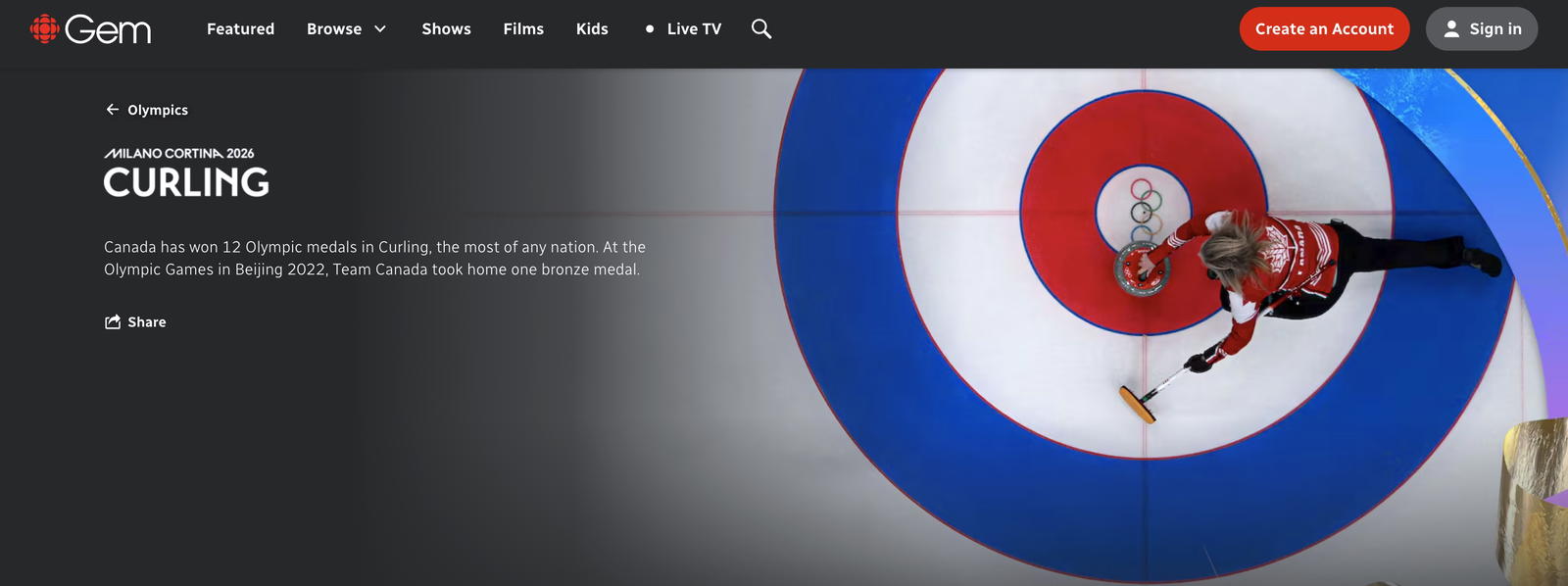Click the Share text label
1568x586 pixels.
point(147,322)
